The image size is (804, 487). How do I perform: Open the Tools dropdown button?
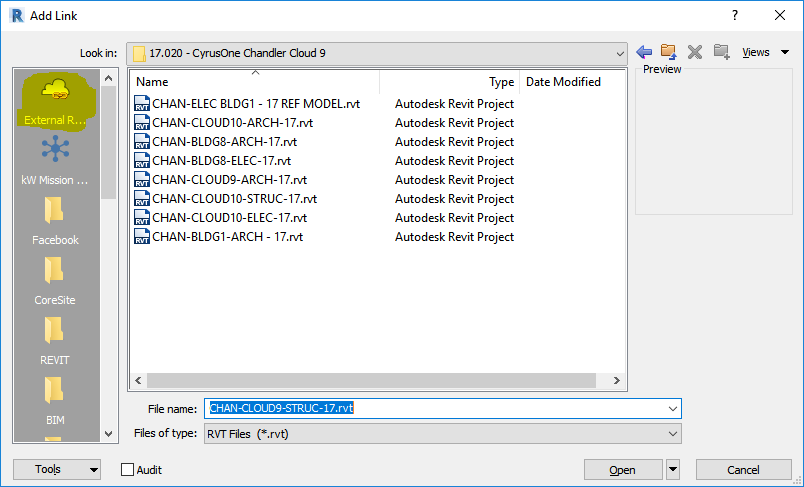pos(56,470)
